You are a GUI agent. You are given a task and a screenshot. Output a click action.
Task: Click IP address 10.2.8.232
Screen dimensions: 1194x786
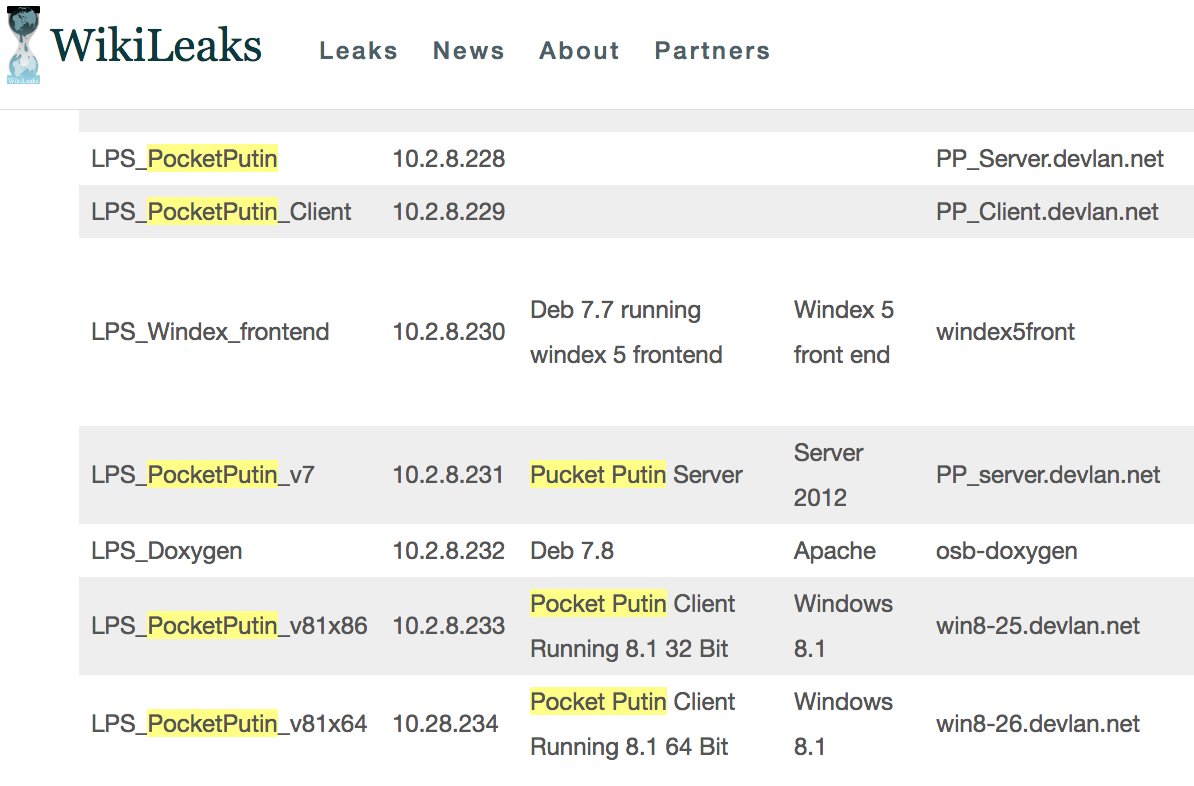click(448, 551)
